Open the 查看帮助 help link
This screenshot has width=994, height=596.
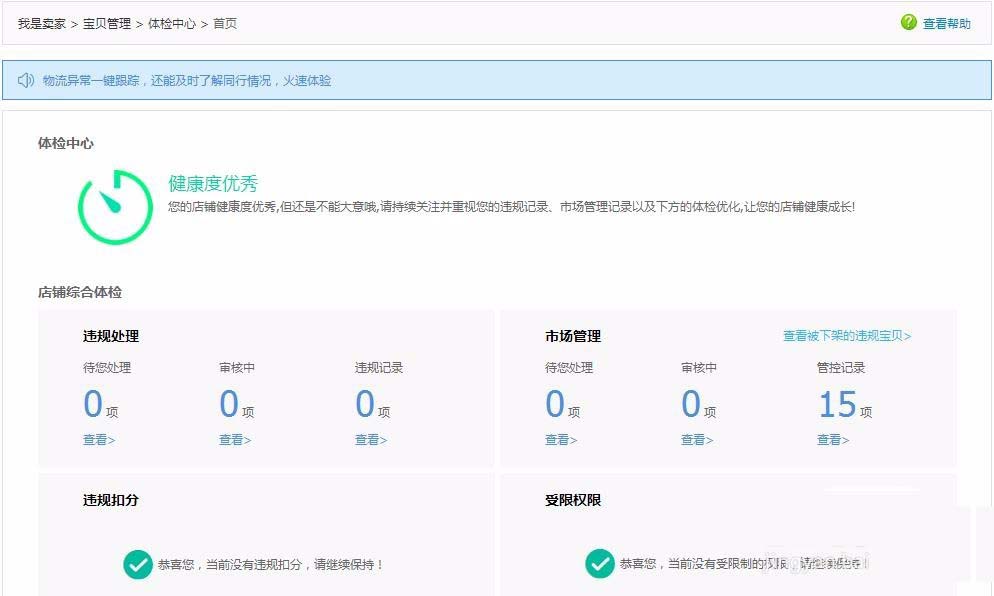[x=946, y=23]
